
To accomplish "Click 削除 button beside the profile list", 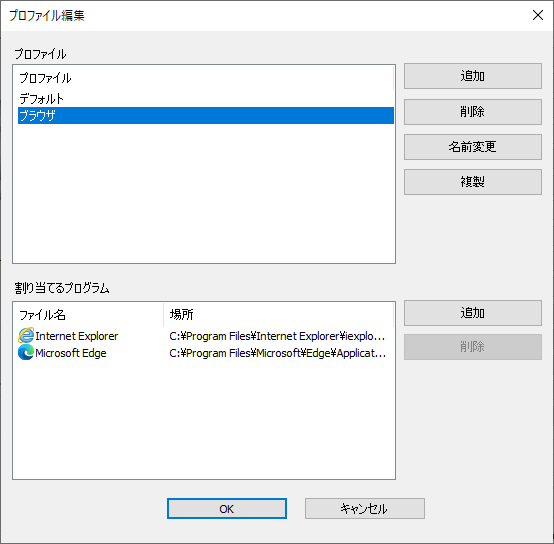I will (472, 112).
